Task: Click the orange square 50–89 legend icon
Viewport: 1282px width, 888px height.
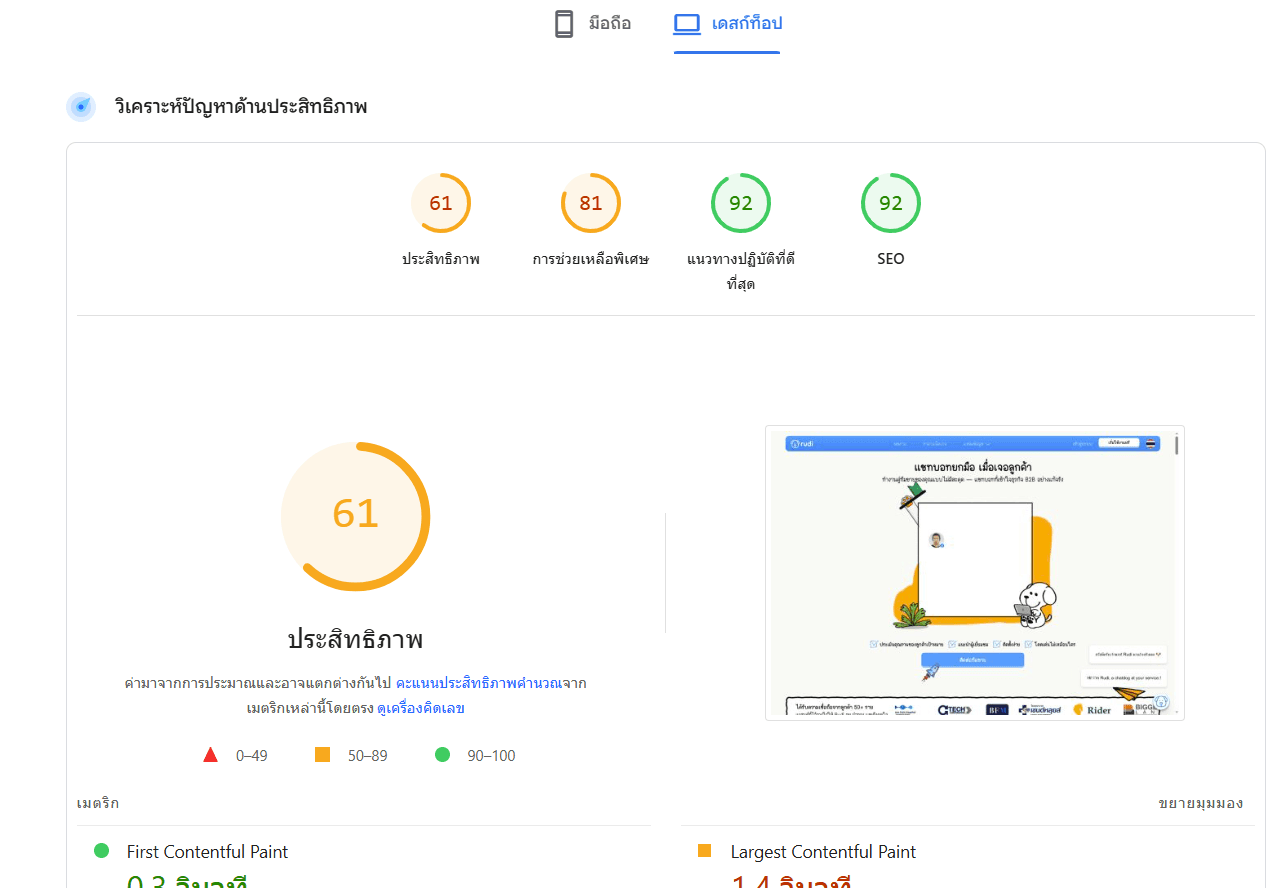Action: point(322,755)
